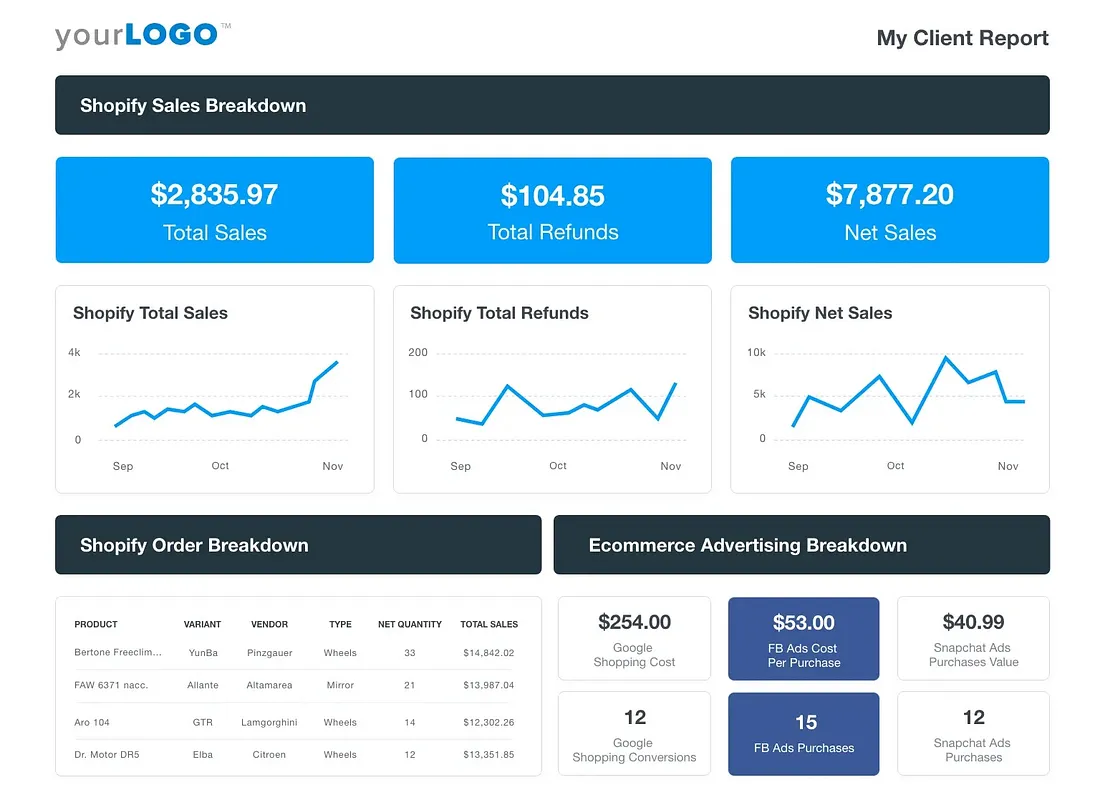The height and width of the screenshot is (803, 1100).
Task: Click the Google Shopping Conversions tile
Action: [634, 734]
